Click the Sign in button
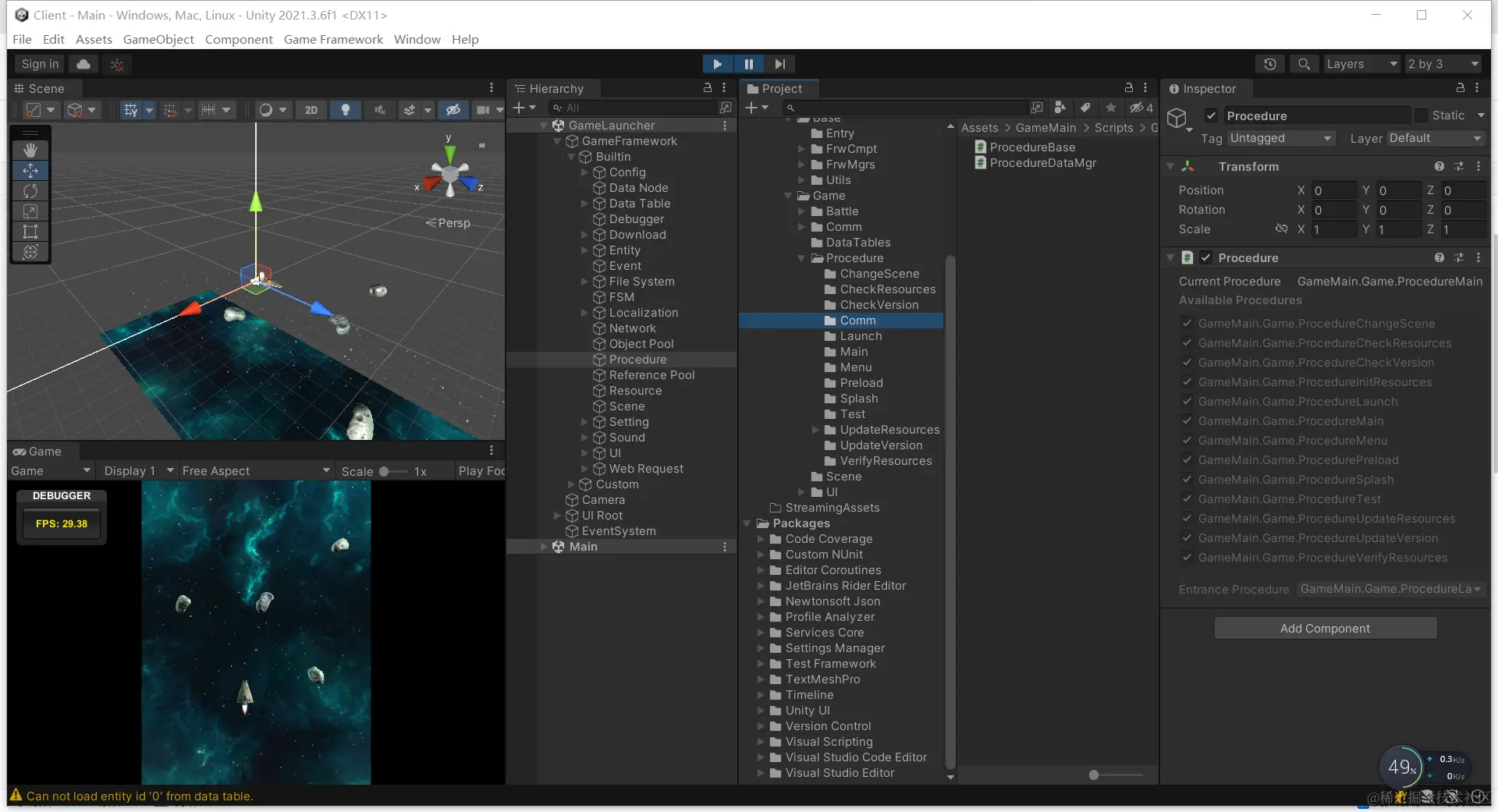 (40, 64)
